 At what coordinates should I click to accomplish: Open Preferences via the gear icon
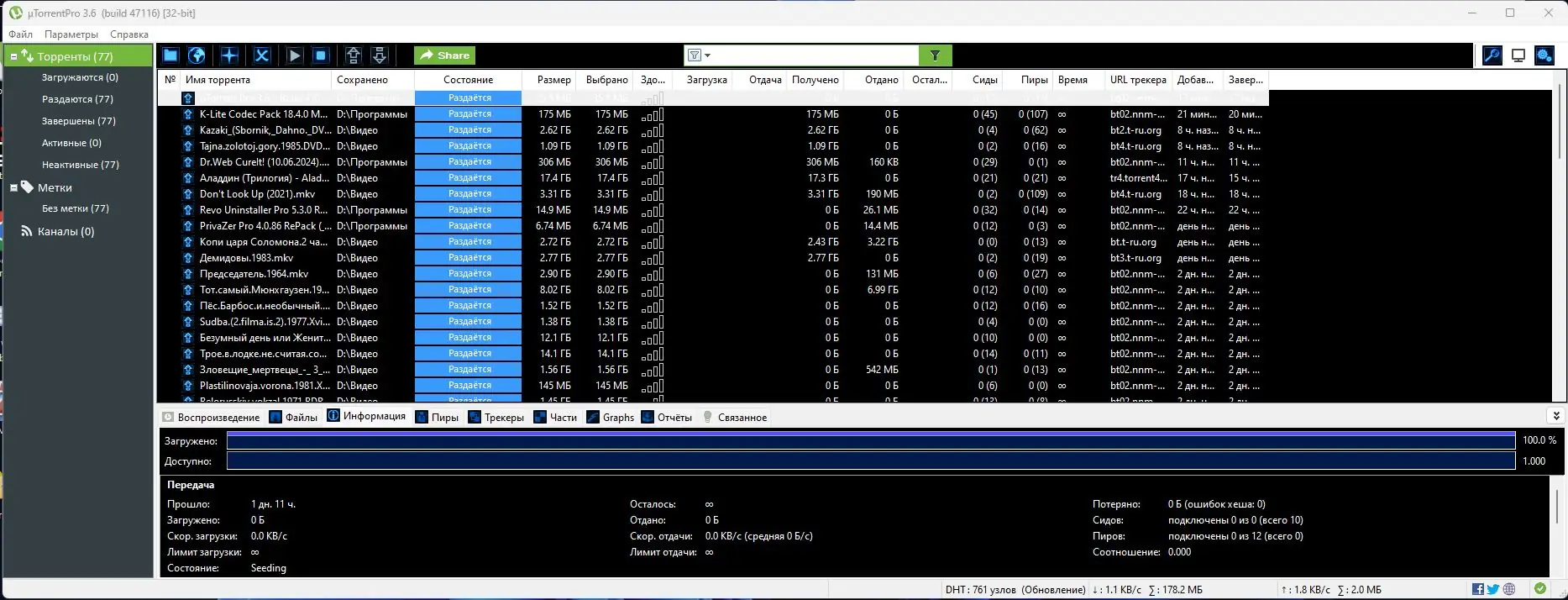pyautogui.click(x=1544, y=55)
